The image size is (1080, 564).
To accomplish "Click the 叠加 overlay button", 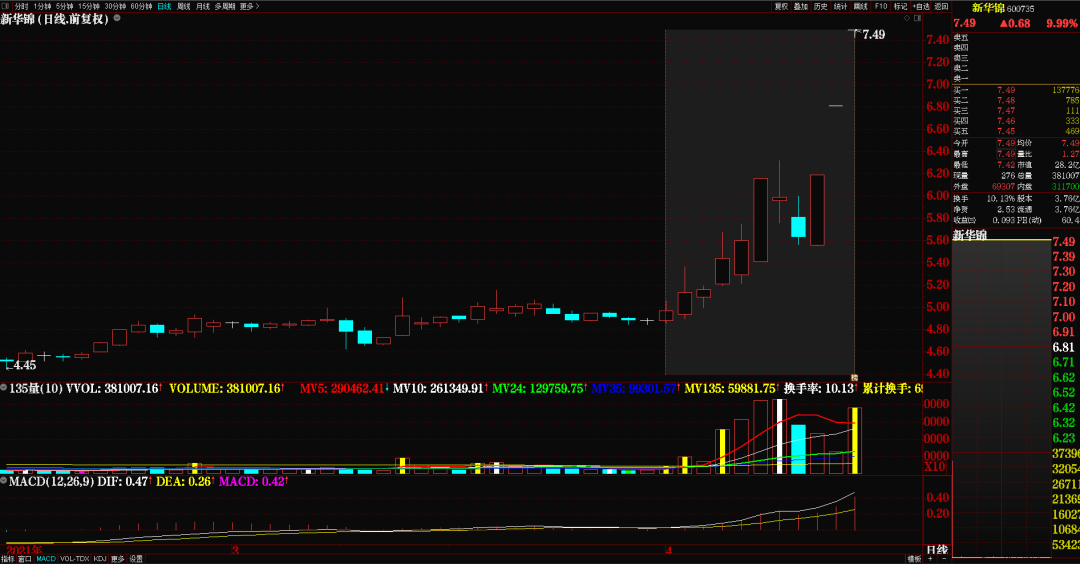I will (800, 6).
